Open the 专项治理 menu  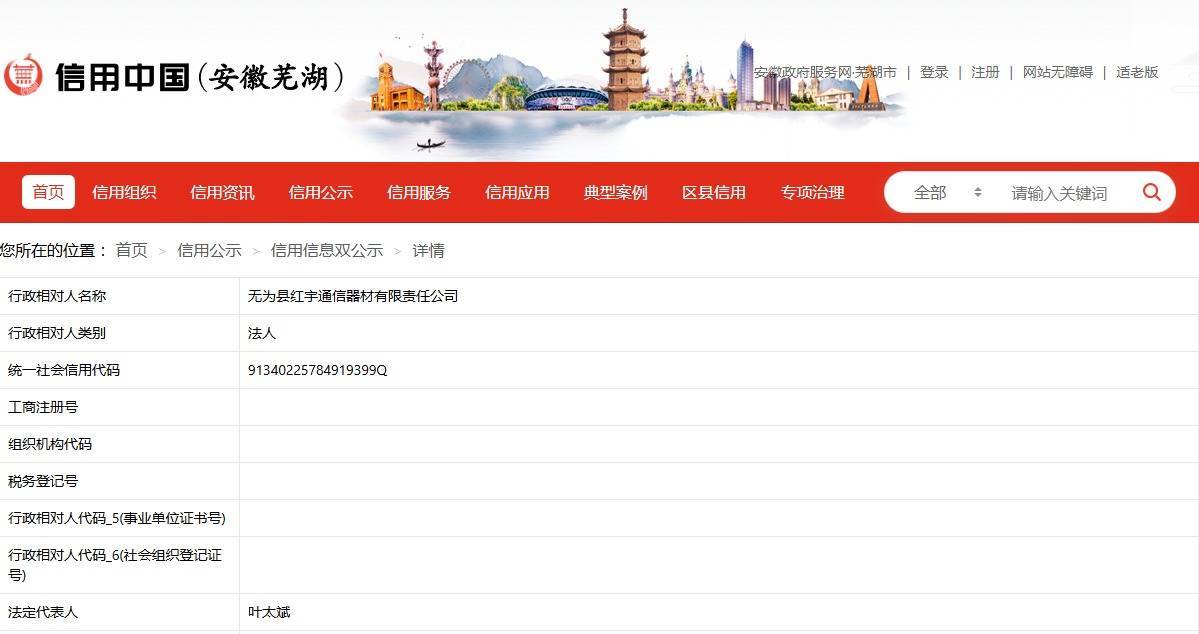(811, 192)
